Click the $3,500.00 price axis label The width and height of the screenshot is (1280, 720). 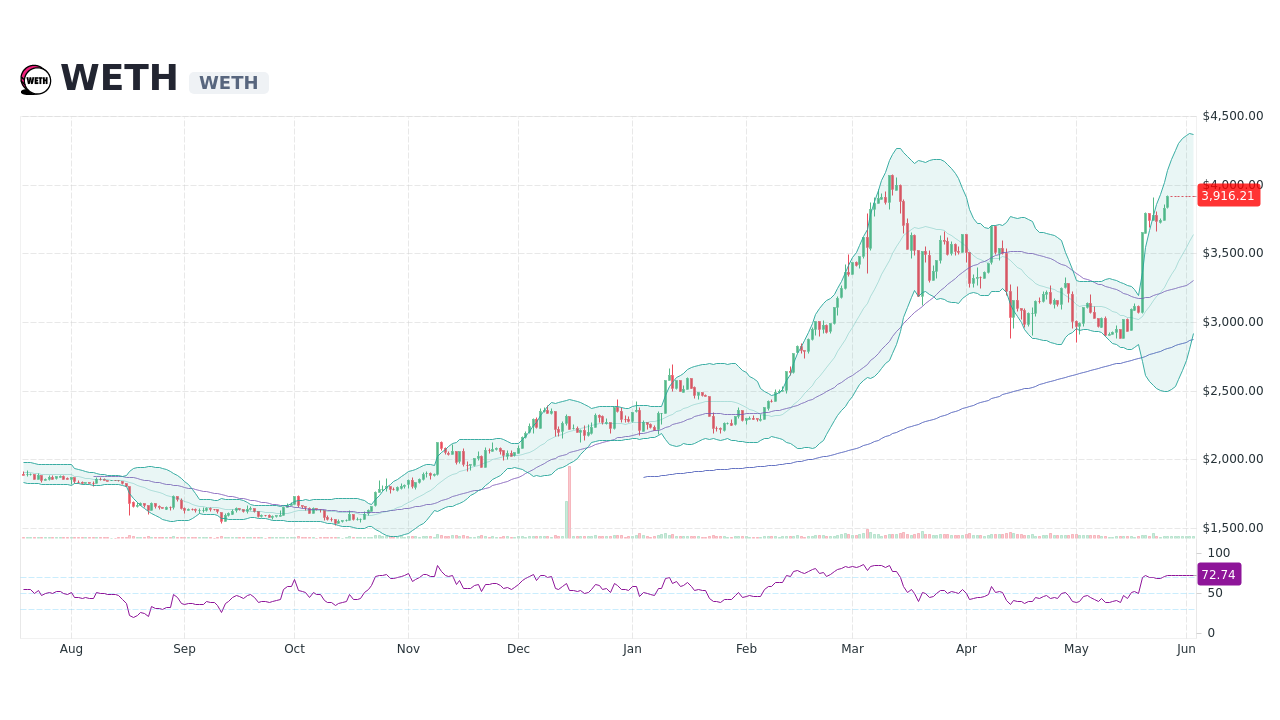coord(1233,253)
